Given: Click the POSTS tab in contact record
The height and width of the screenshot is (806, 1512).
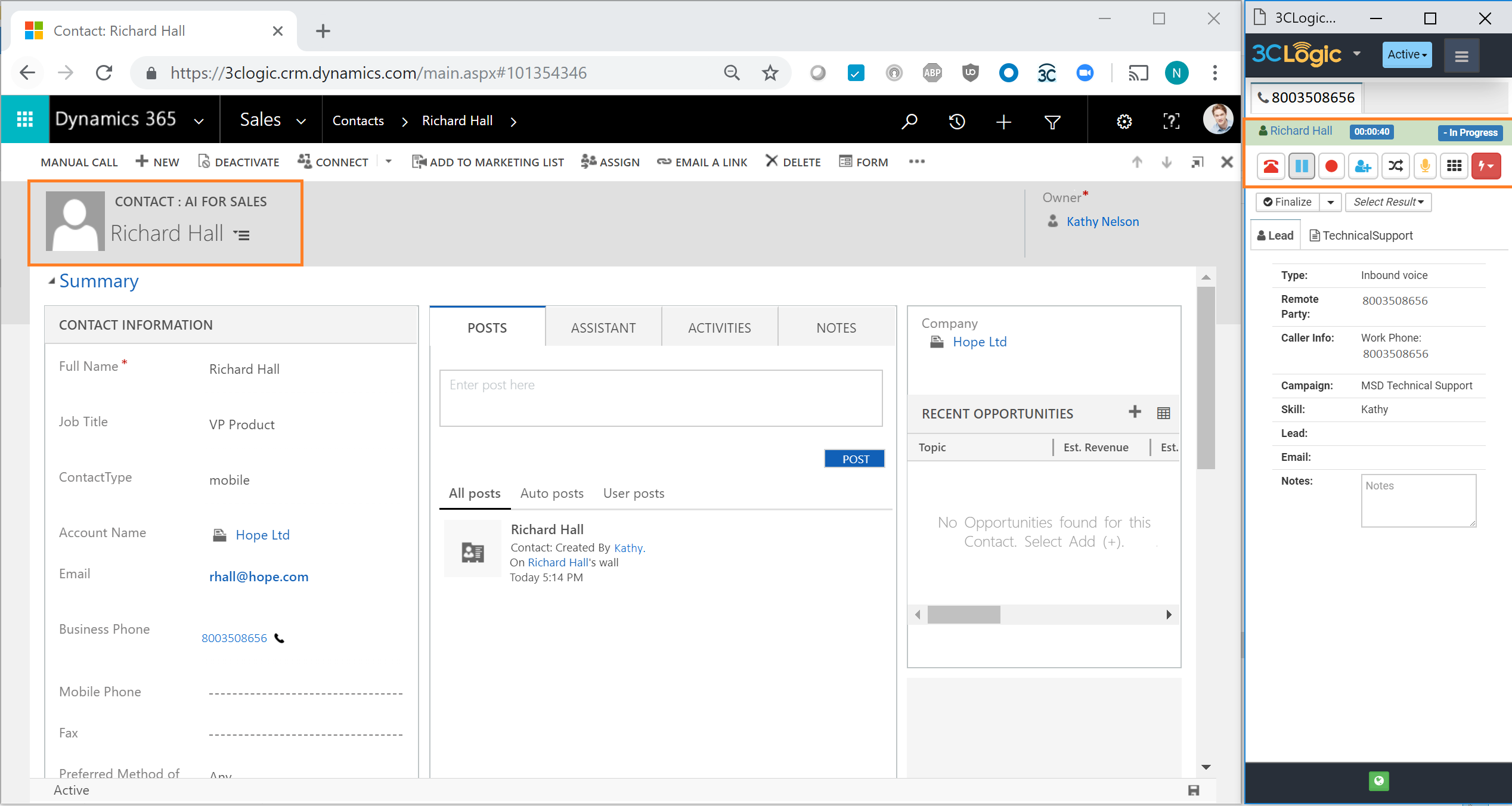Looking at the screenshot, I should [487, 327].
